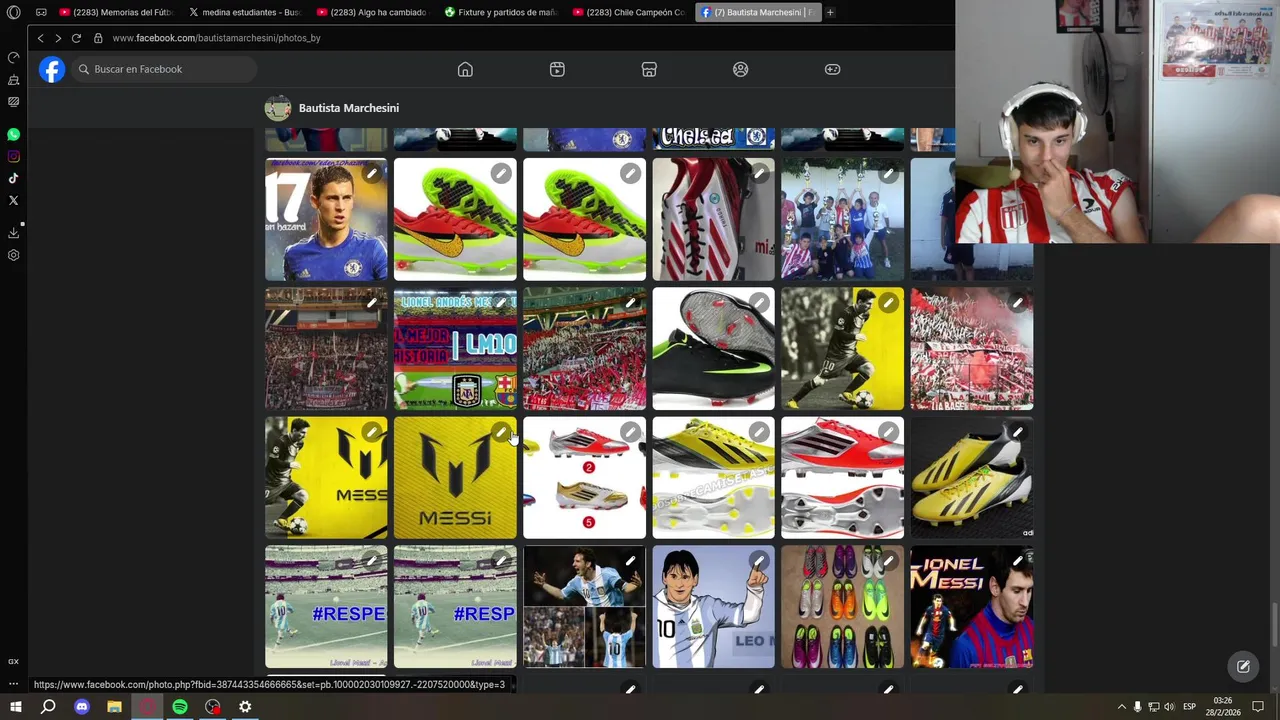Select the Bautista Marchesini Facebook tab
The height and width of the screenshot is (720, 1280).
(x=757, y=13)
